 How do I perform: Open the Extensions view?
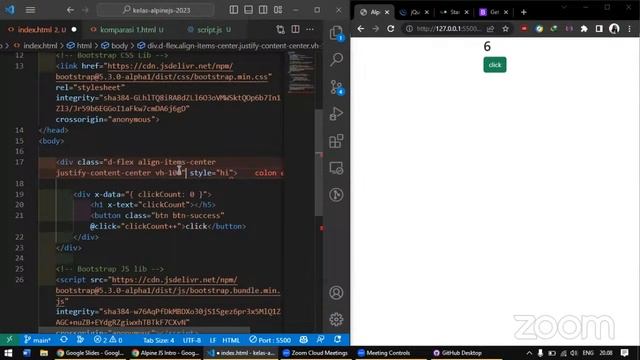click(x=336, y=141)
